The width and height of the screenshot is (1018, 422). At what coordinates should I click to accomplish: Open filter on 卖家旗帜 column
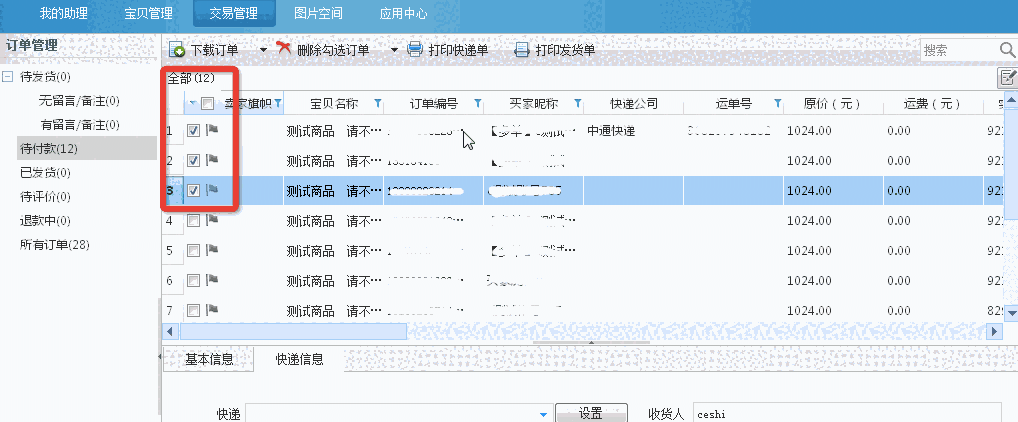[x=278, y=103]
